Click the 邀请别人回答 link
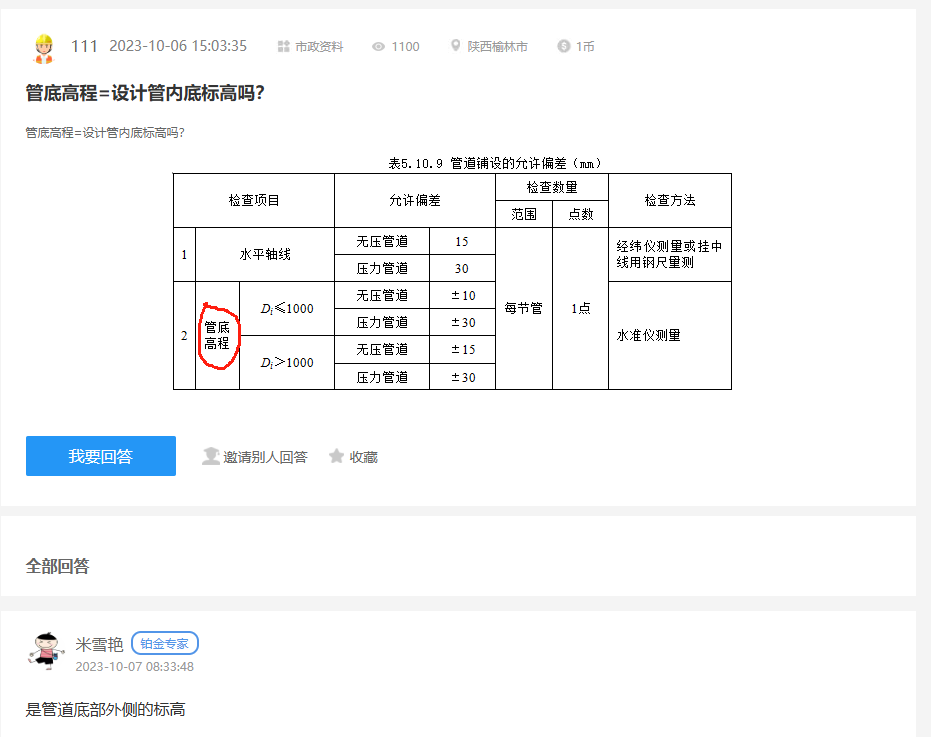The image size is (931, 737). pos(265,457)
